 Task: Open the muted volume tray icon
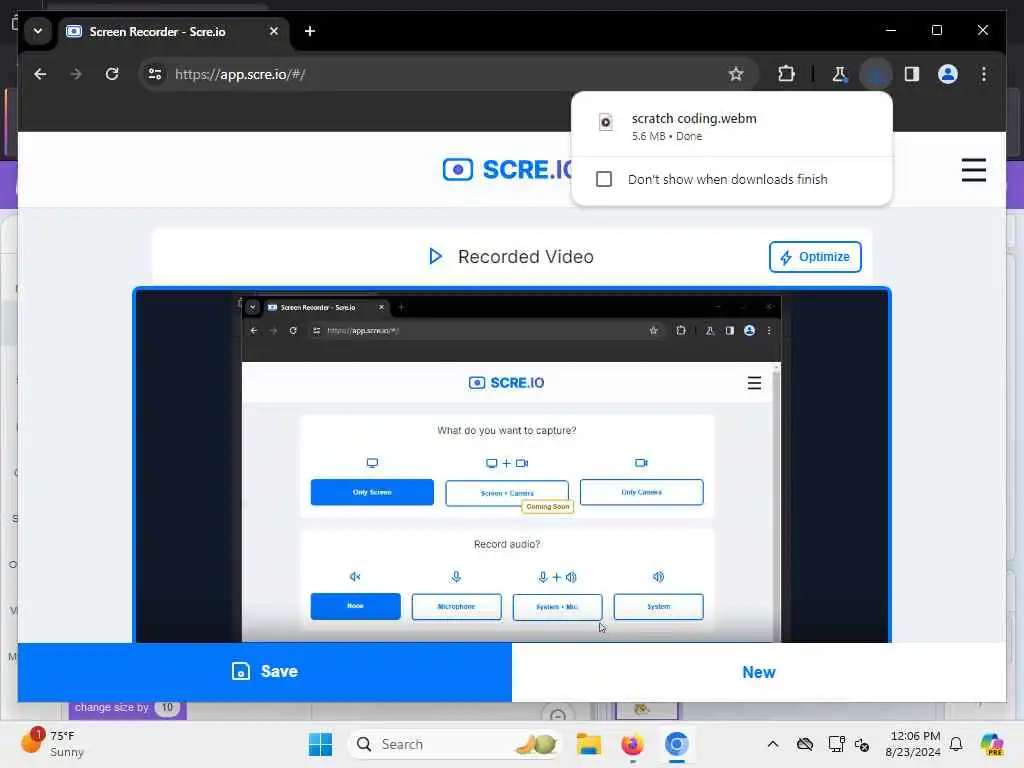click(862, 744)
